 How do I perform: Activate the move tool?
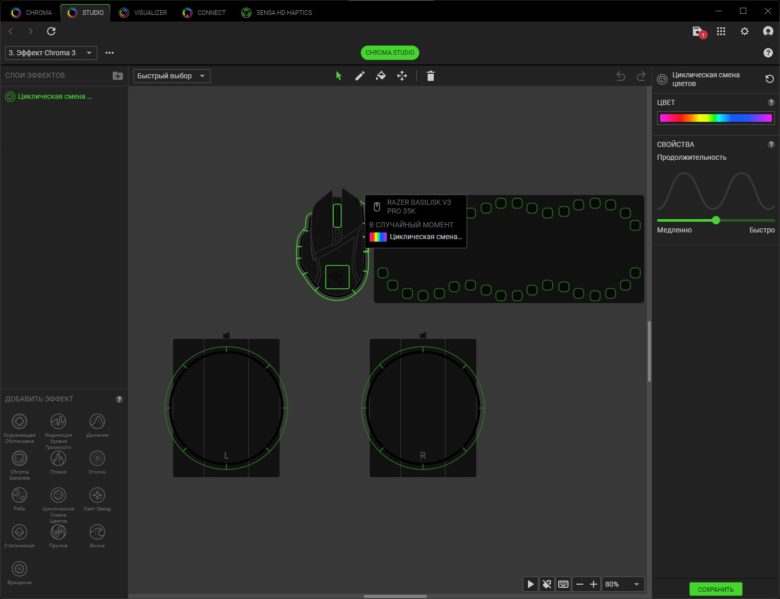pos(402,76)
